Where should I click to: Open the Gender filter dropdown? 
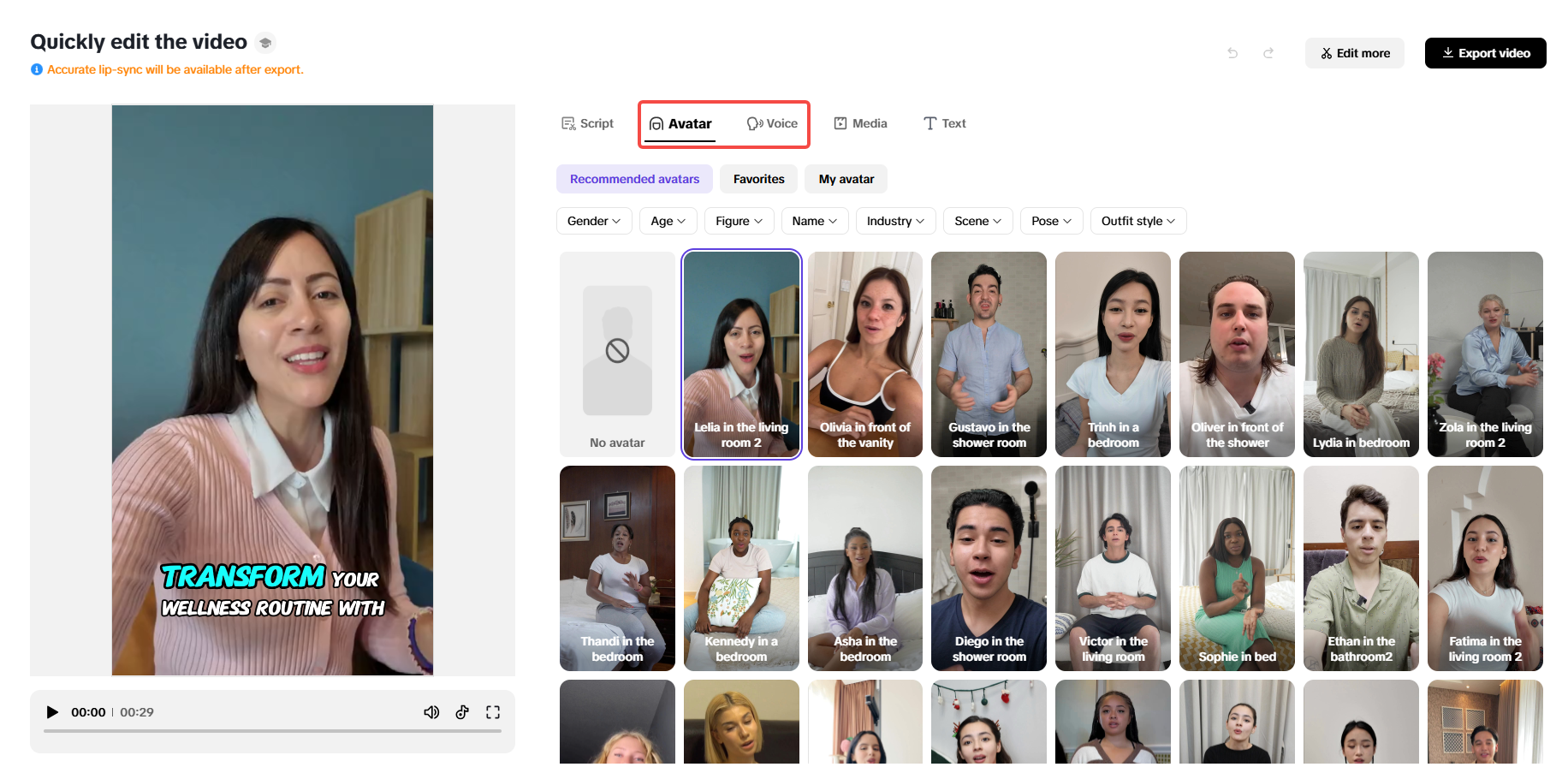coord(593,220)
